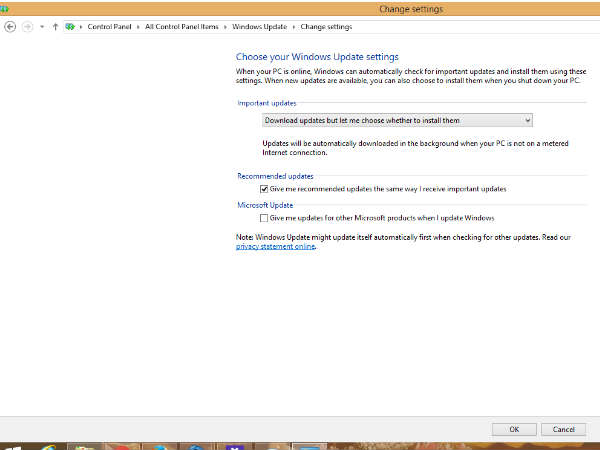Enable updates for other Microsoft products

pyautogui.click(x=264, y=217)
